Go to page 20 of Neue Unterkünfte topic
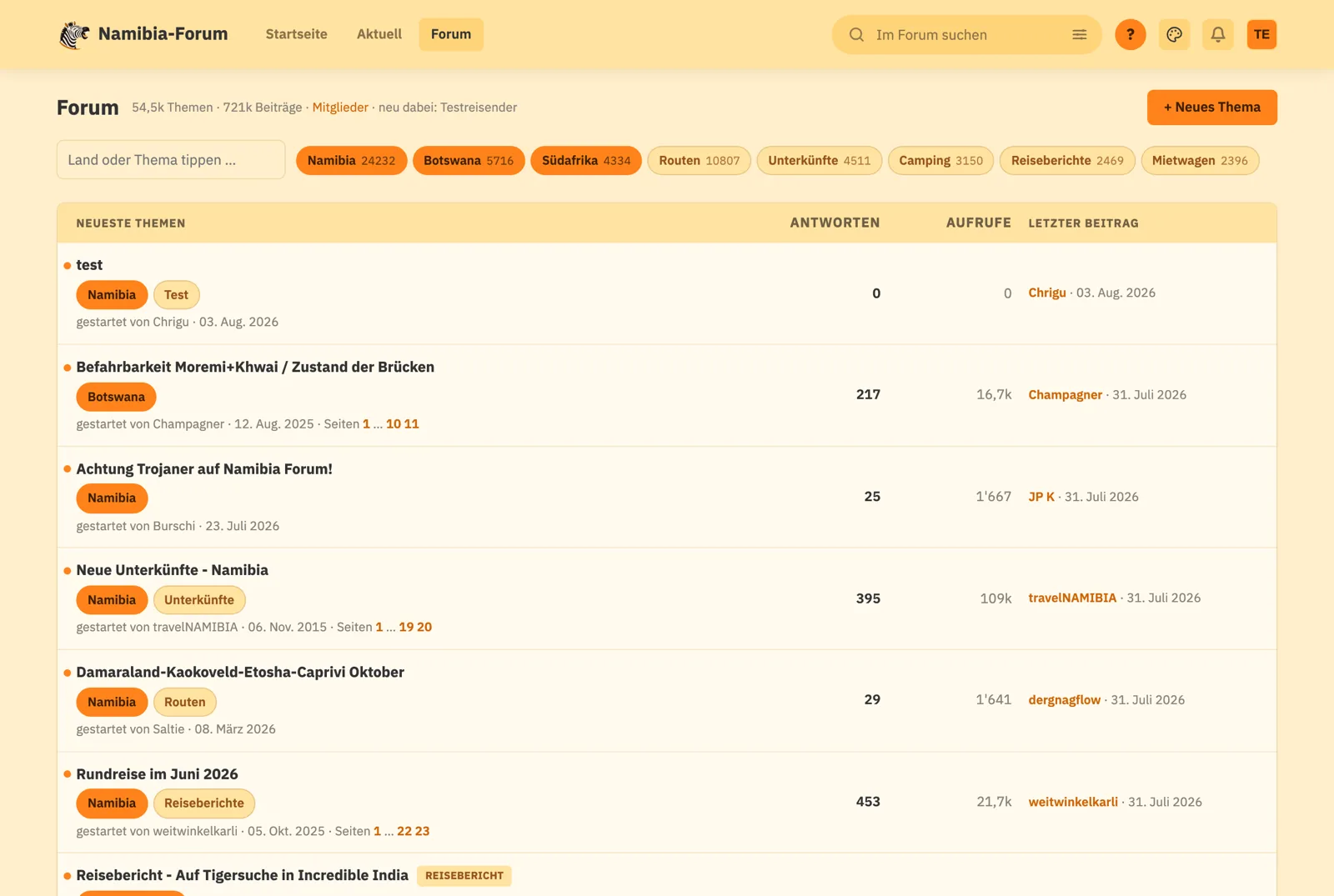 (424, 628)
